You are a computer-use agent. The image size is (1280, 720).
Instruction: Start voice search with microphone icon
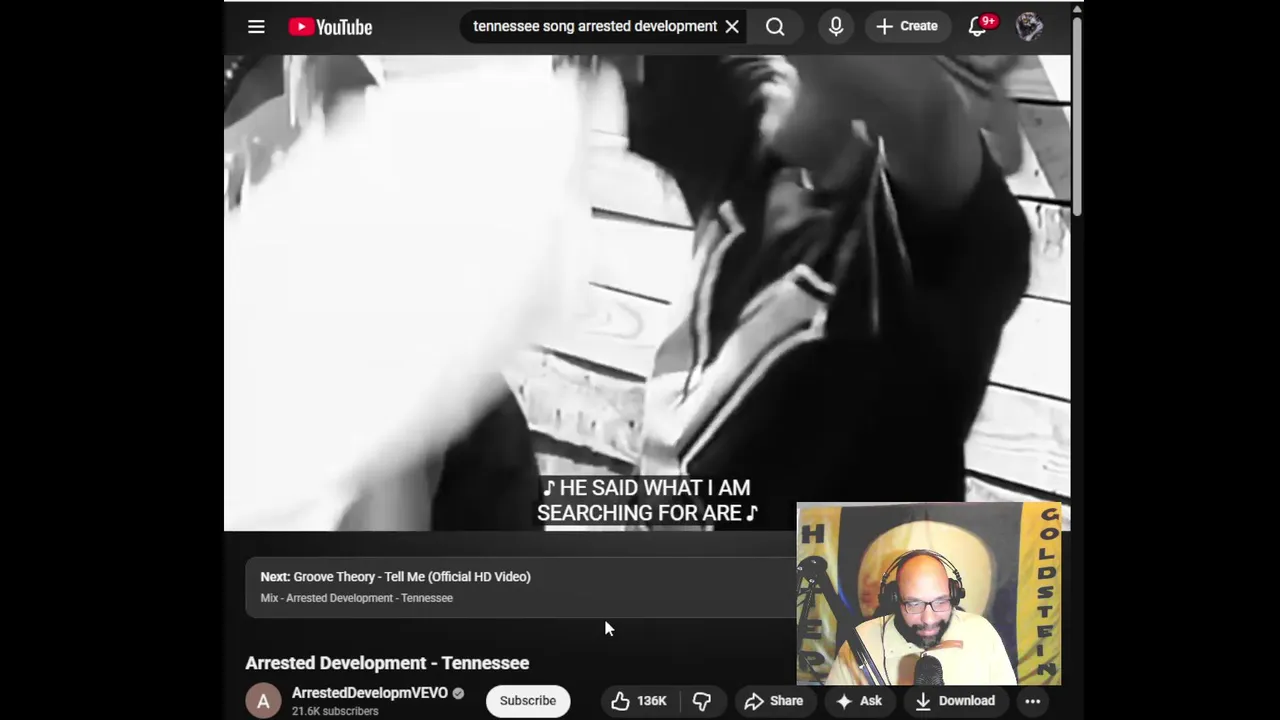836,27
